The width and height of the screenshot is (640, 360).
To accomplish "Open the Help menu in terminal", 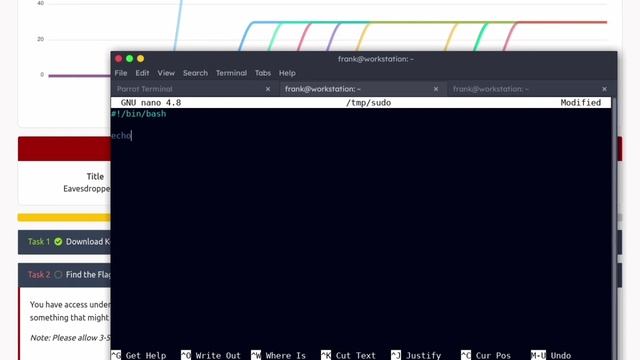I will (x=287, y=73).
